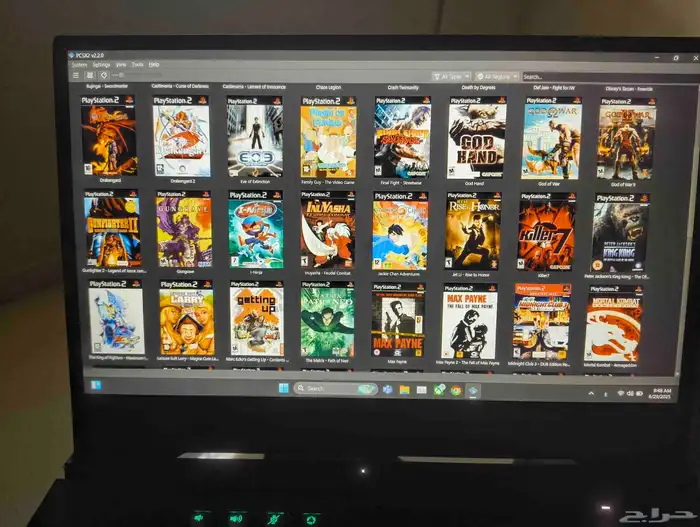The height and width of the screenshot is (527, 700).
Task: Select the Final Fight Streetwise cover
Action: click(402, 138)
